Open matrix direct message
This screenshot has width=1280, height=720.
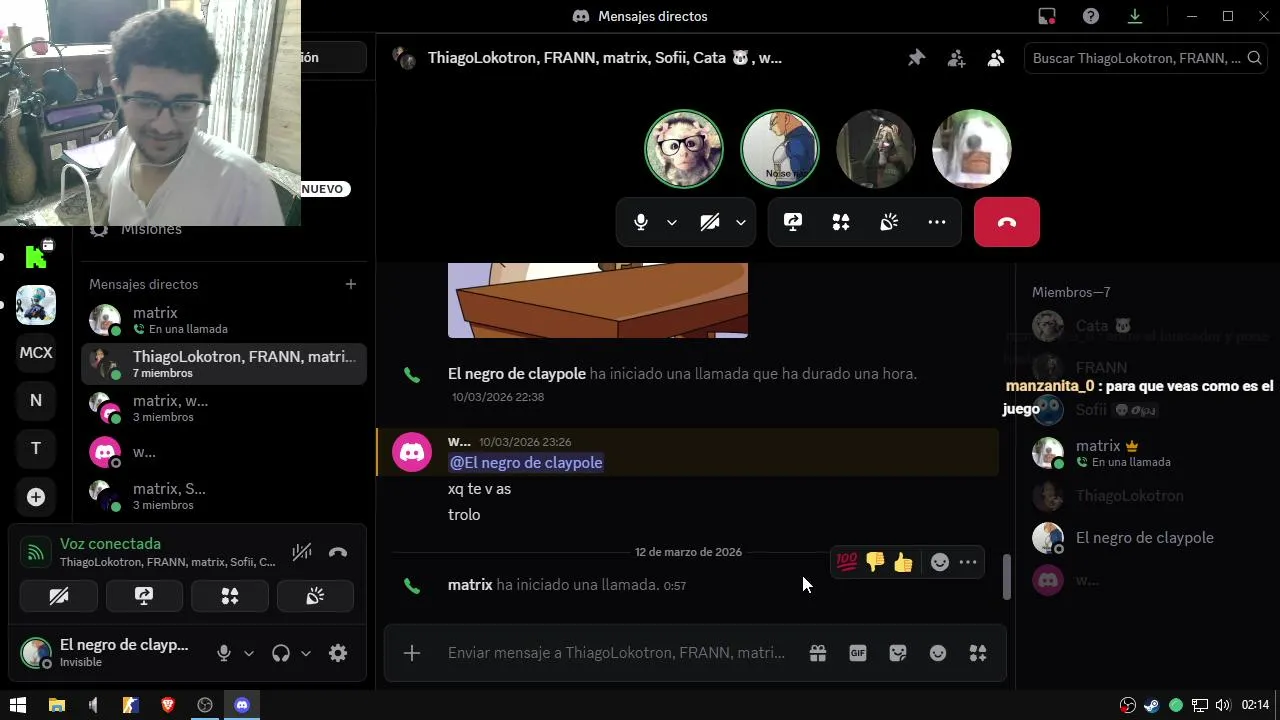click(x=224, y=320)
